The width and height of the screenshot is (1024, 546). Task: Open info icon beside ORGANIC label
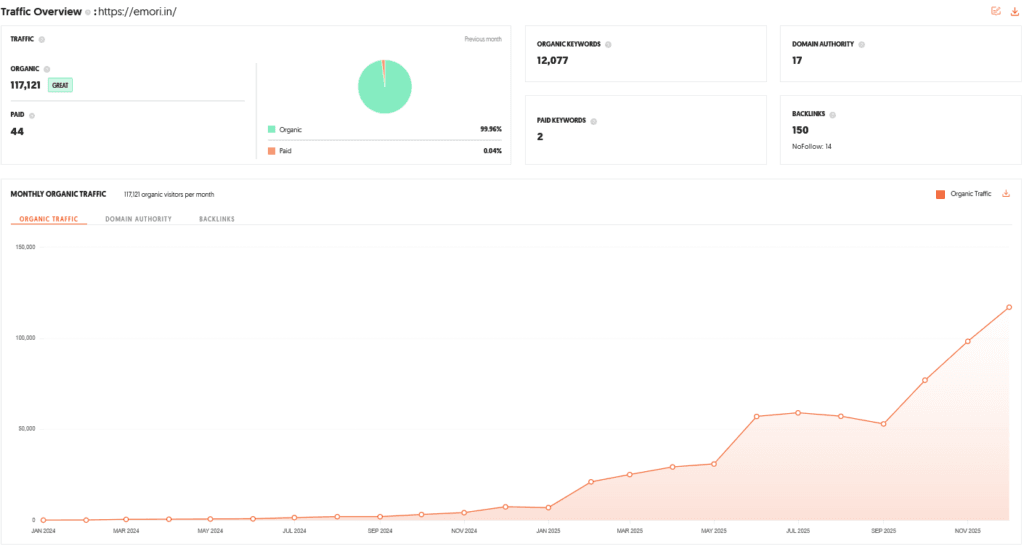coord(46,69)
